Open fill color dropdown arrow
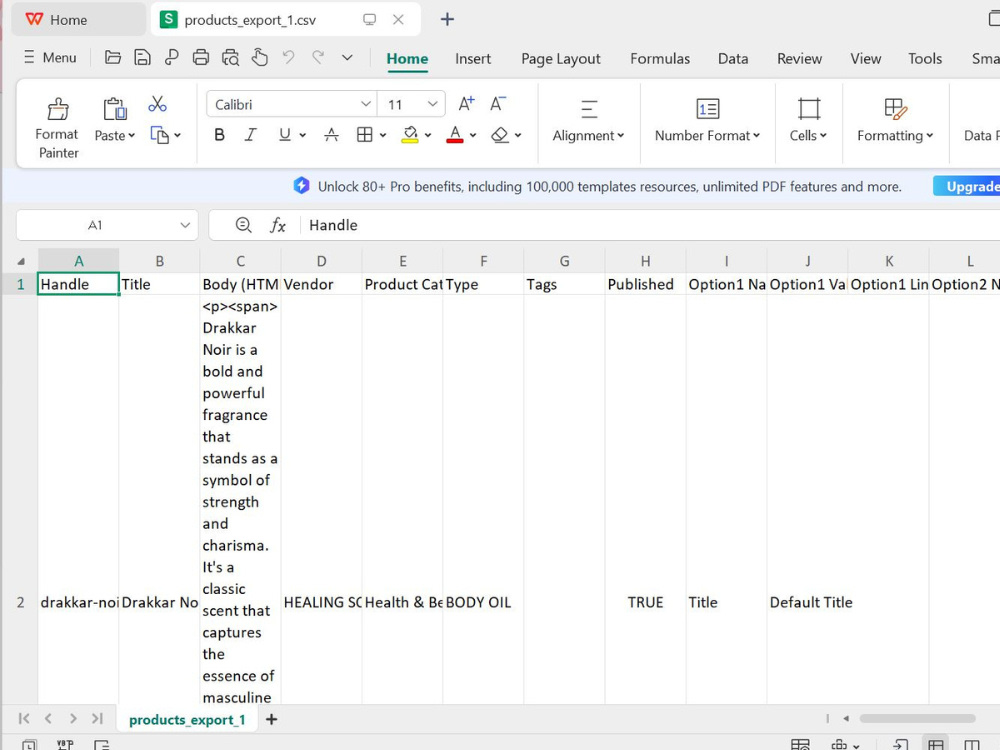Screen dimensions: 1000x750 (428, 135)
